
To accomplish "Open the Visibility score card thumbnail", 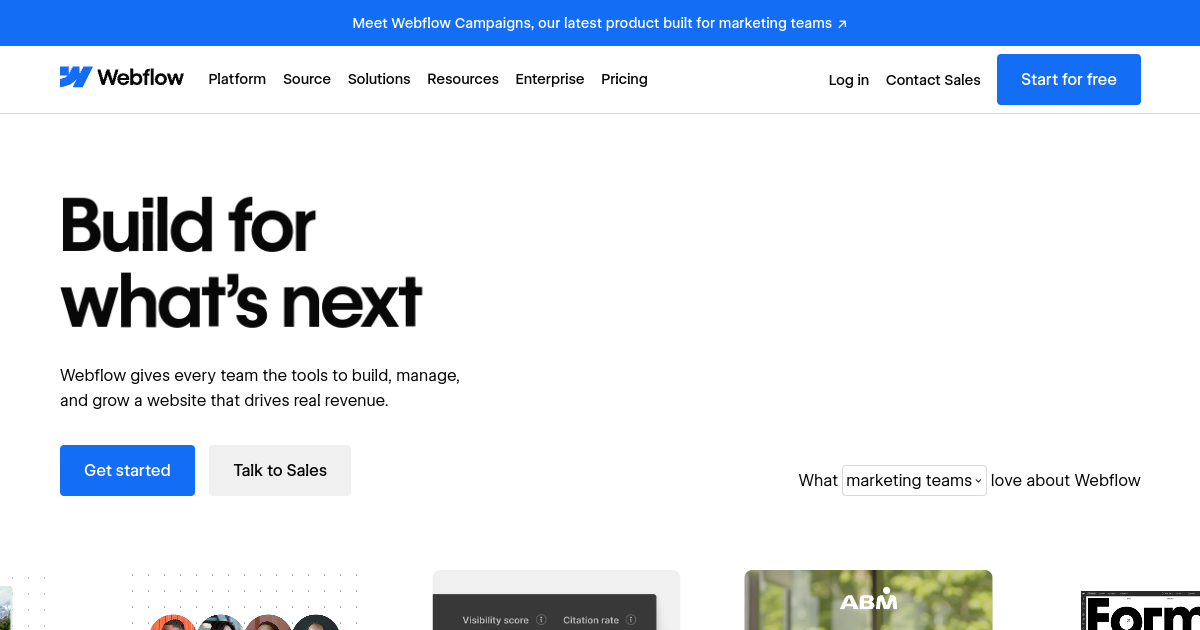I will [556, 600].
